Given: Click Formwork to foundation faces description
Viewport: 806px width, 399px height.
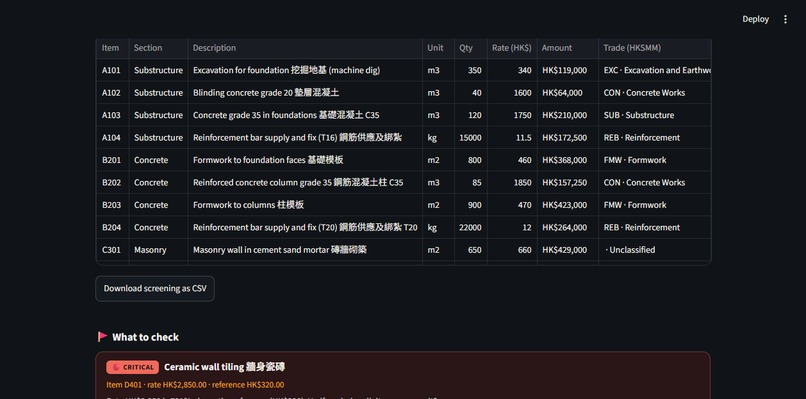Looking at the screenshot, I should point(305,160).
